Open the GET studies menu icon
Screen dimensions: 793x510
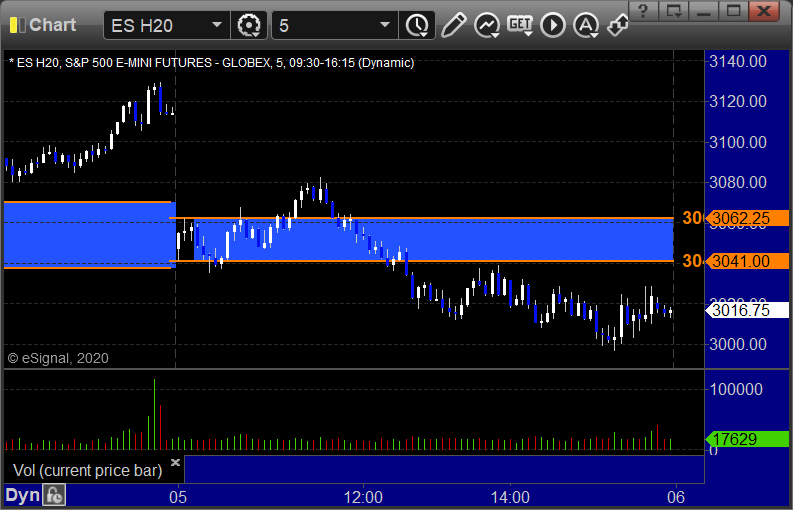(520, 25)
